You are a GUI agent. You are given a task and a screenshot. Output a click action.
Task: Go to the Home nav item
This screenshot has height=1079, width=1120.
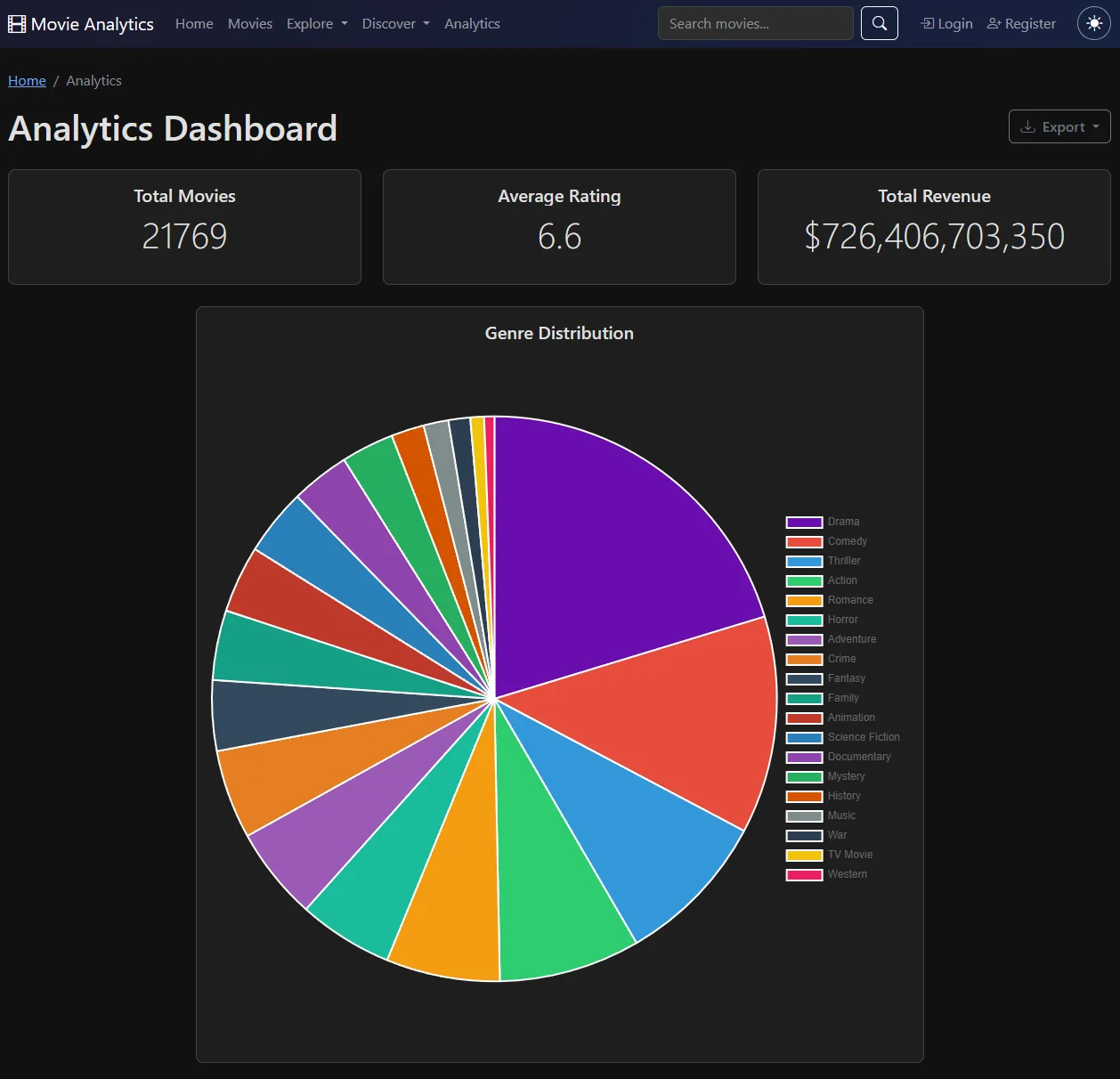tap(194, 24)
